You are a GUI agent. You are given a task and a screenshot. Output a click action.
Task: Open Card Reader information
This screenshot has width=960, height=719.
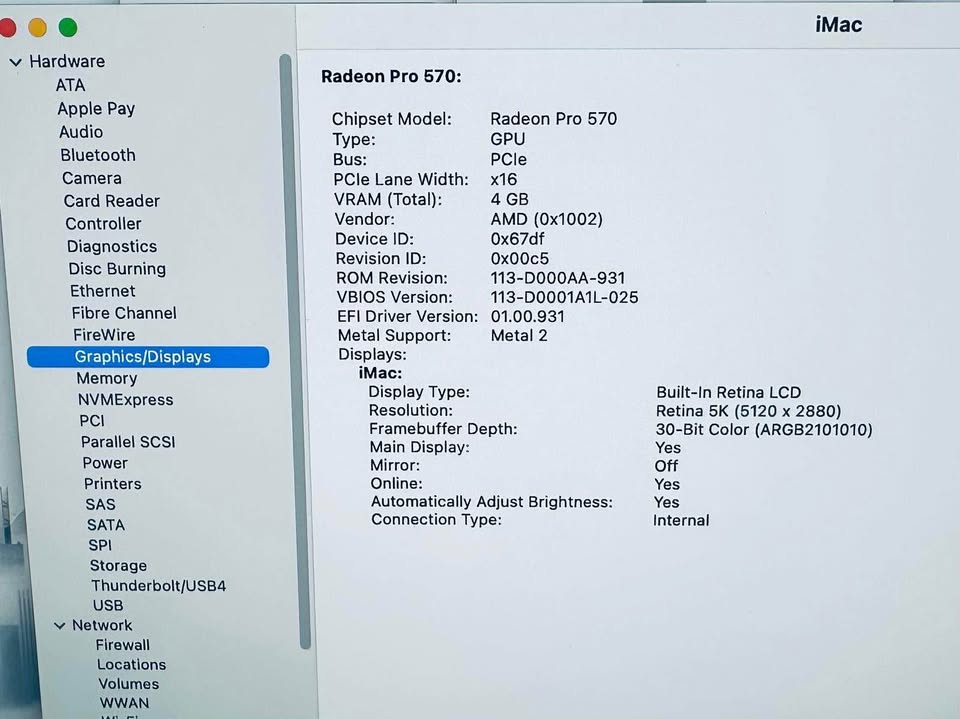[111, 201]
